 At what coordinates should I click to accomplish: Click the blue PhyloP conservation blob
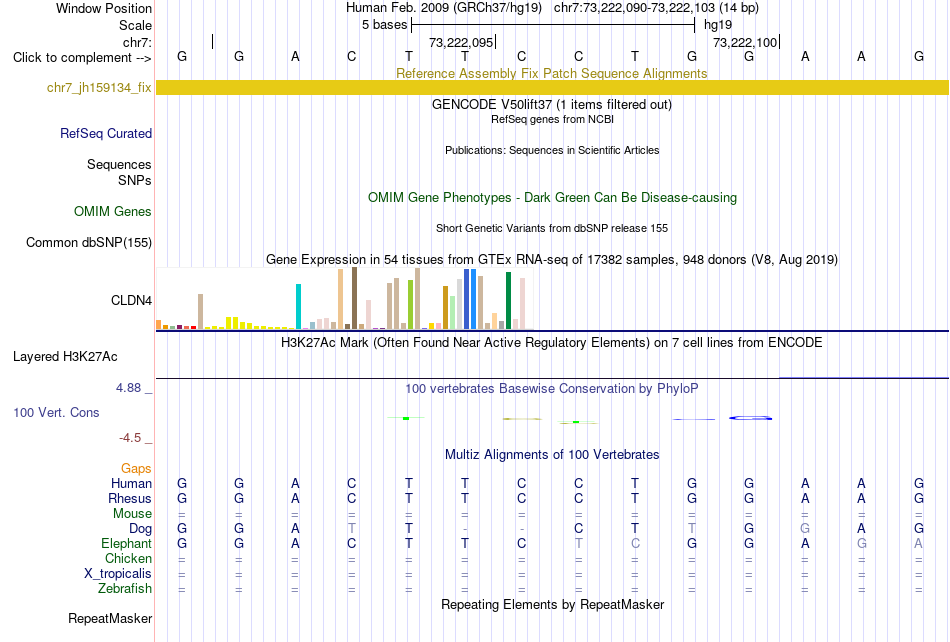click(x=750, y=418)
